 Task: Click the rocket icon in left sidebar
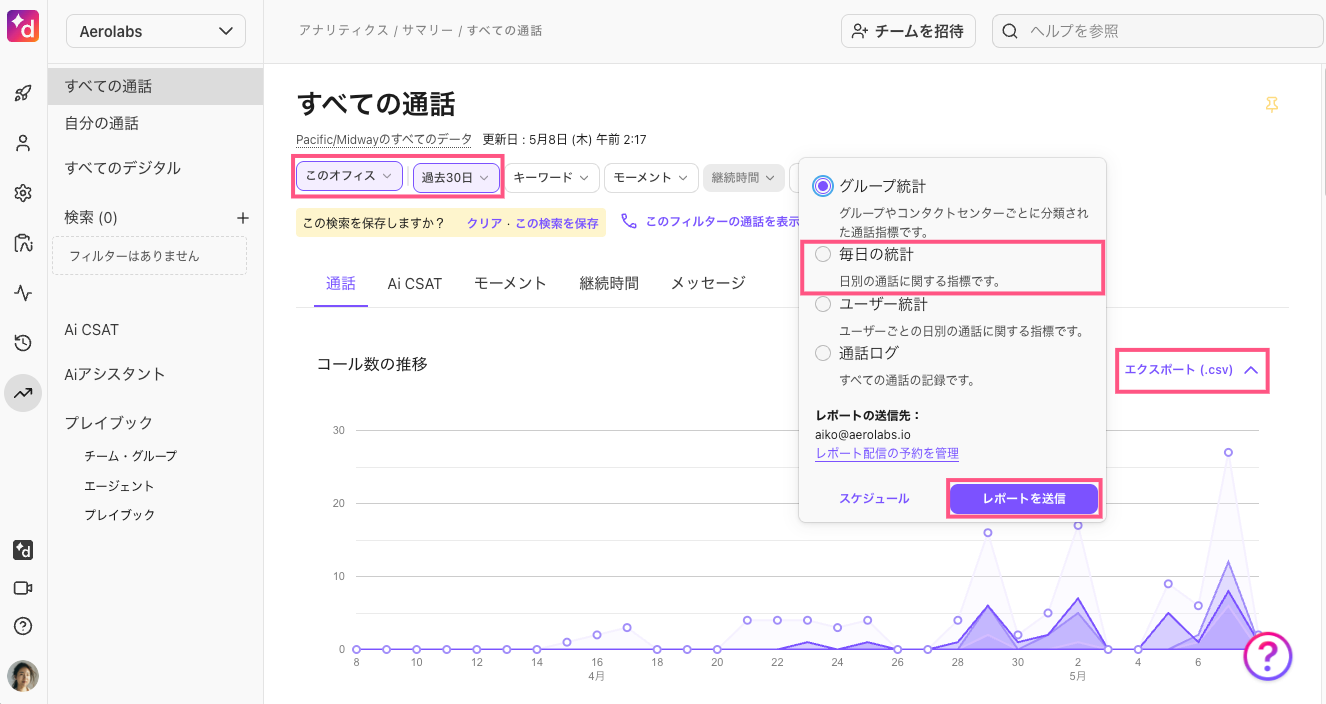[x=23, y=94]
